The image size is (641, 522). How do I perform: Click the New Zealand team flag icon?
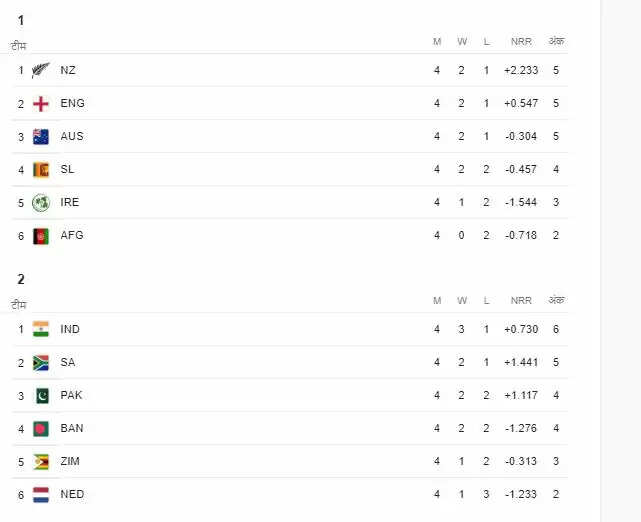click(40, 70)
